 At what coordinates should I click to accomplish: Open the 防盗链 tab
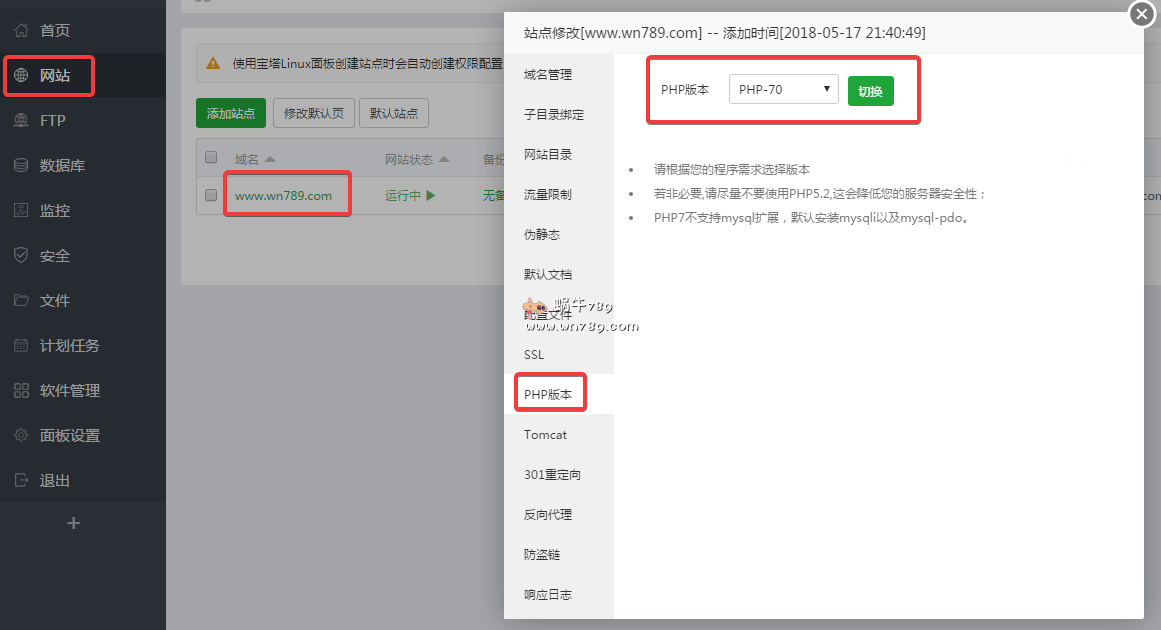tap(542, 554)
